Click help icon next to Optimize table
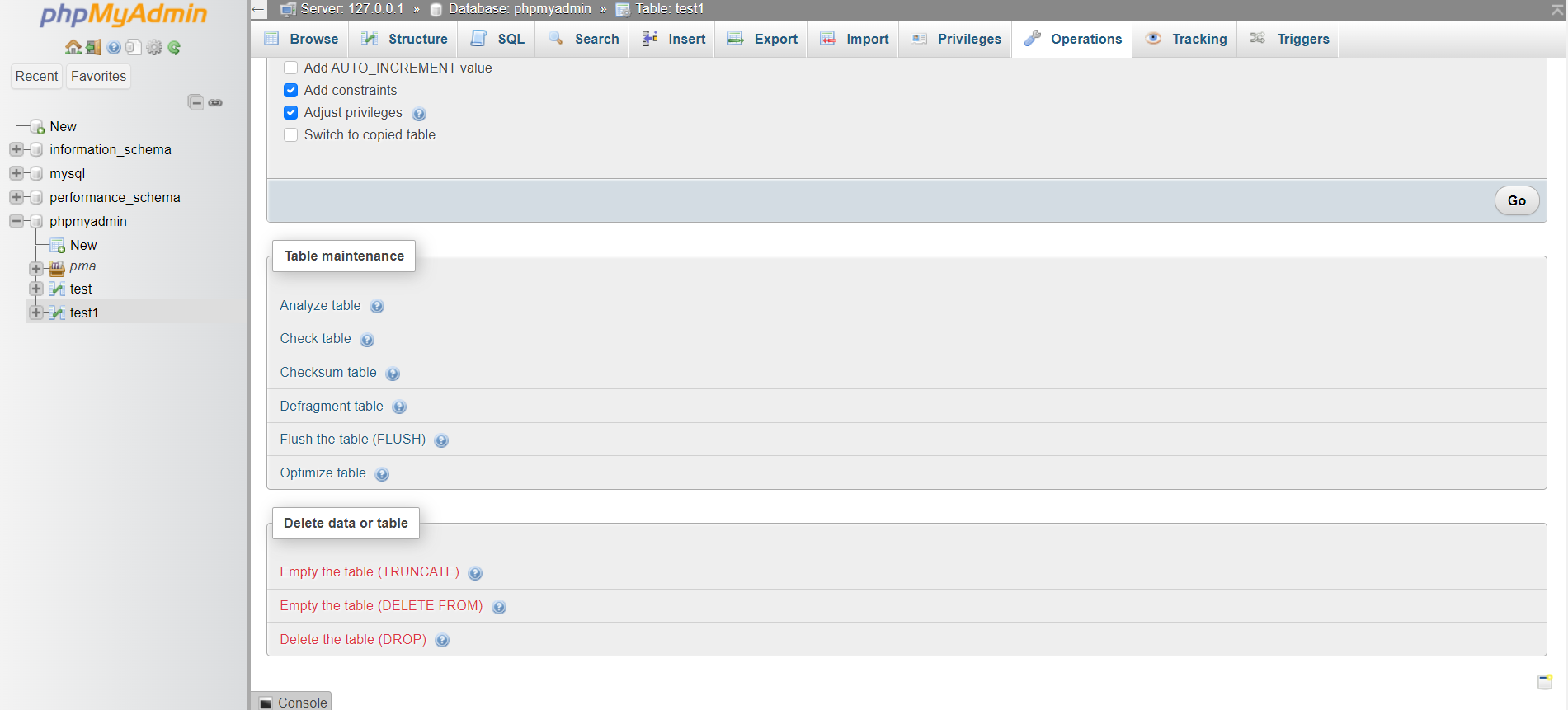 [382, 474]
